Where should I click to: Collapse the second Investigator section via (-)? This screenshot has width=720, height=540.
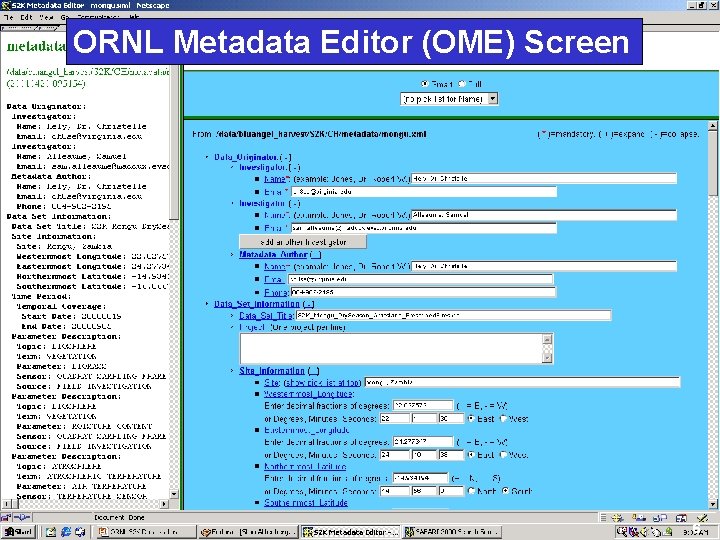[295, 203]
